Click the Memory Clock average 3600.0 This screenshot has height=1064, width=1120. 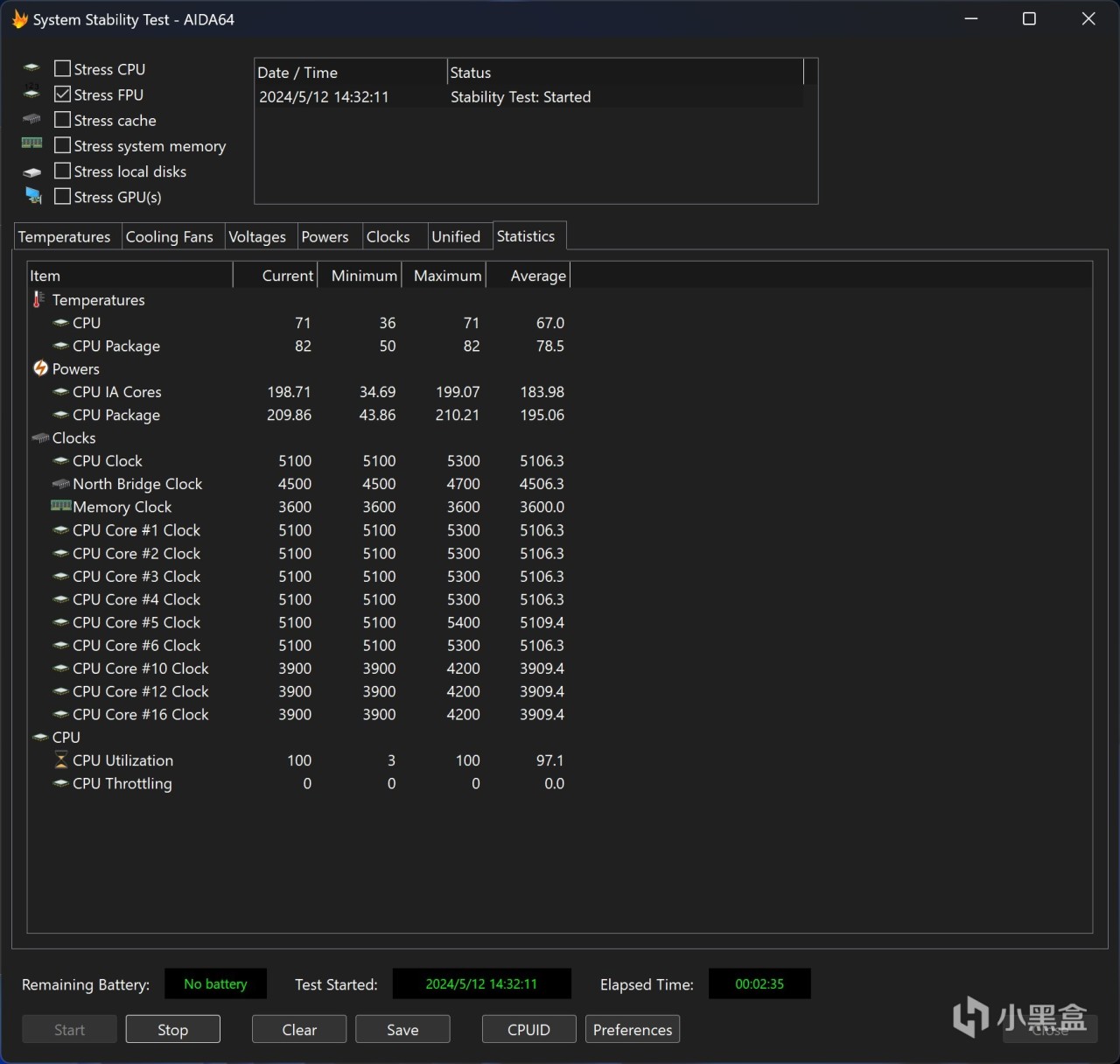coord(542,507)
